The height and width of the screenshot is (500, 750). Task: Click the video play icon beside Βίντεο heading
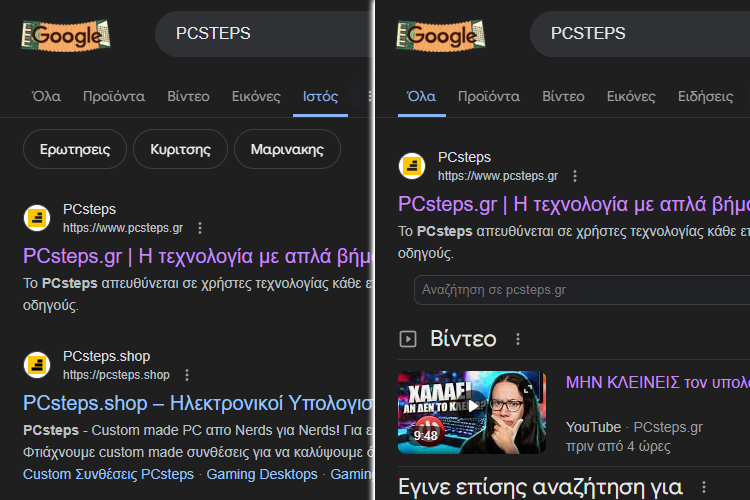[408, 339]
